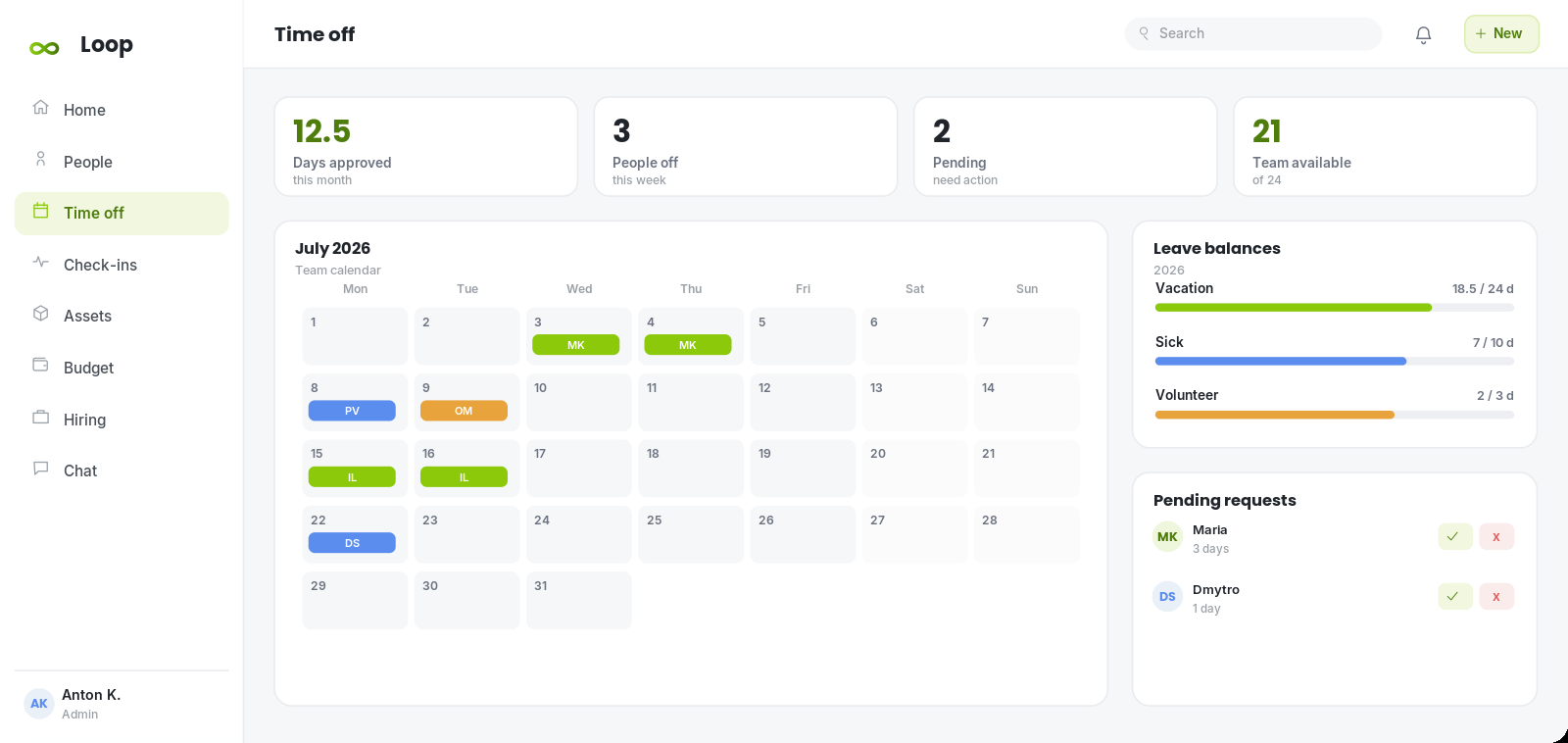Screen dimensions: 1568x743
Task: Select July 28 calendar cell
Action: click(x=1026, y=534)
